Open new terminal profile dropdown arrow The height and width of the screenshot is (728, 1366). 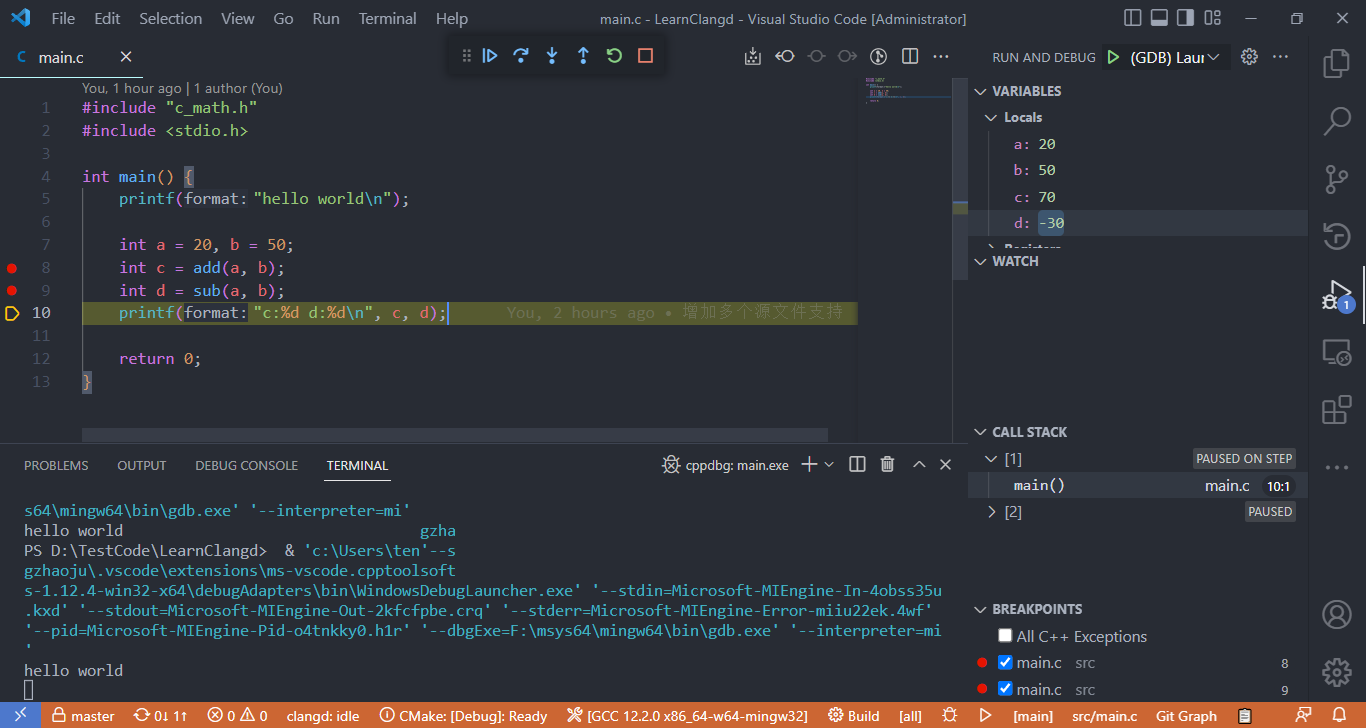pyautogui.click(x=829, y=464)
